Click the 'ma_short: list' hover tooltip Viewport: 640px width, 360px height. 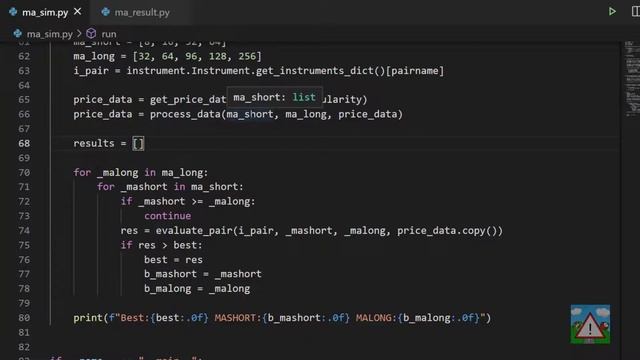coord(275,97)
